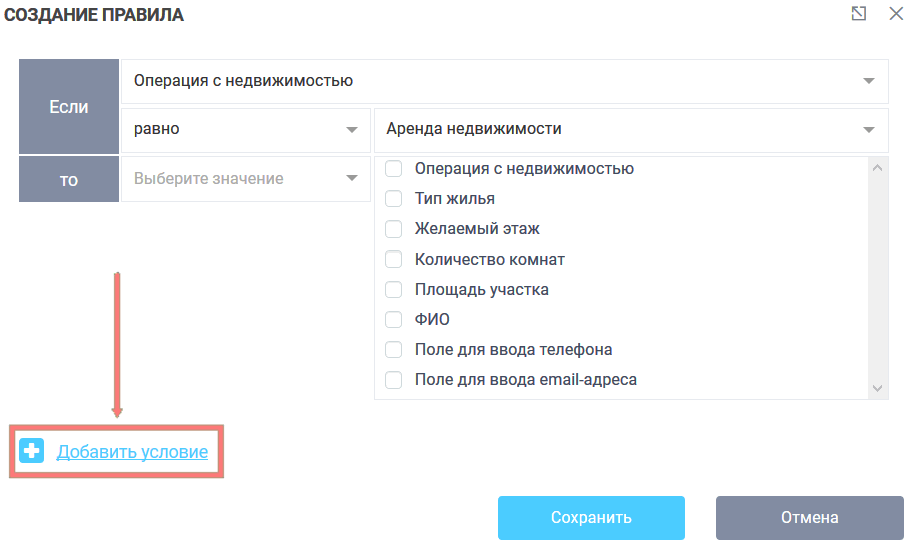Image resolution: width=909 pixels, height=543 pixels.
Task: Close the rule creation dialog
Action: (x=896, y=13)
